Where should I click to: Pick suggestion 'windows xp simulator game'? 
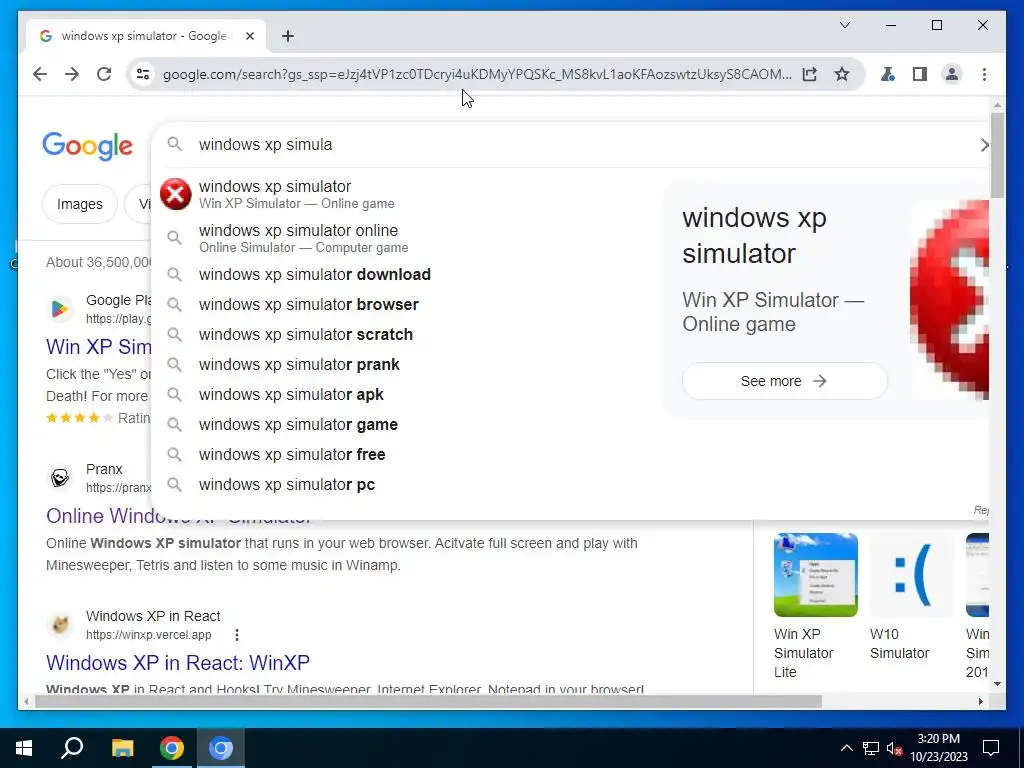click(x=405, y=424)
